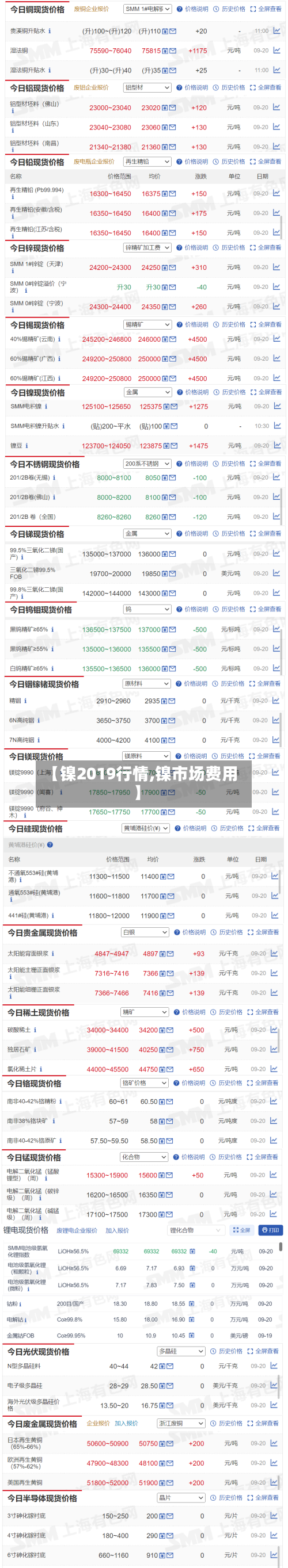Click the +1475 change value for 镍豆
Screen dimensions: 288x1568
pyautogui.click(x=198, y=446)
